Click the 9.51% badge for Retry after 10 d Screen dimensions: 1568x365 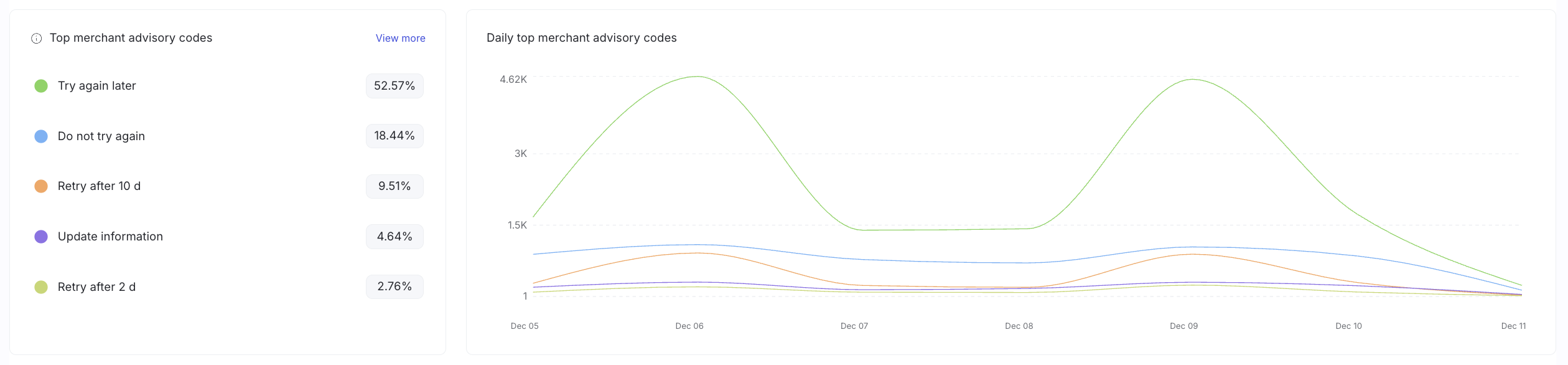click(394, 186)
